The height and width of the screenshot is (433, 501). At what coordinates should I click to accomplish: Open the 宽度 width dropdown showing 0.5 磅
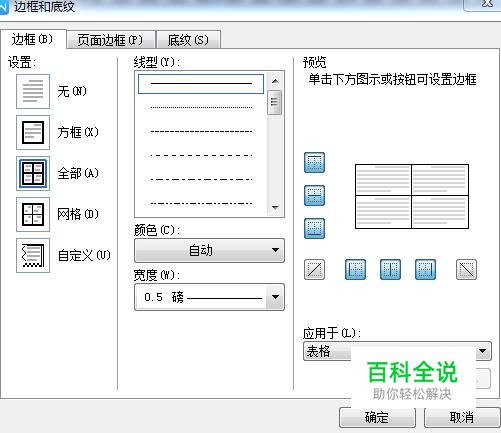coord(209,297)
